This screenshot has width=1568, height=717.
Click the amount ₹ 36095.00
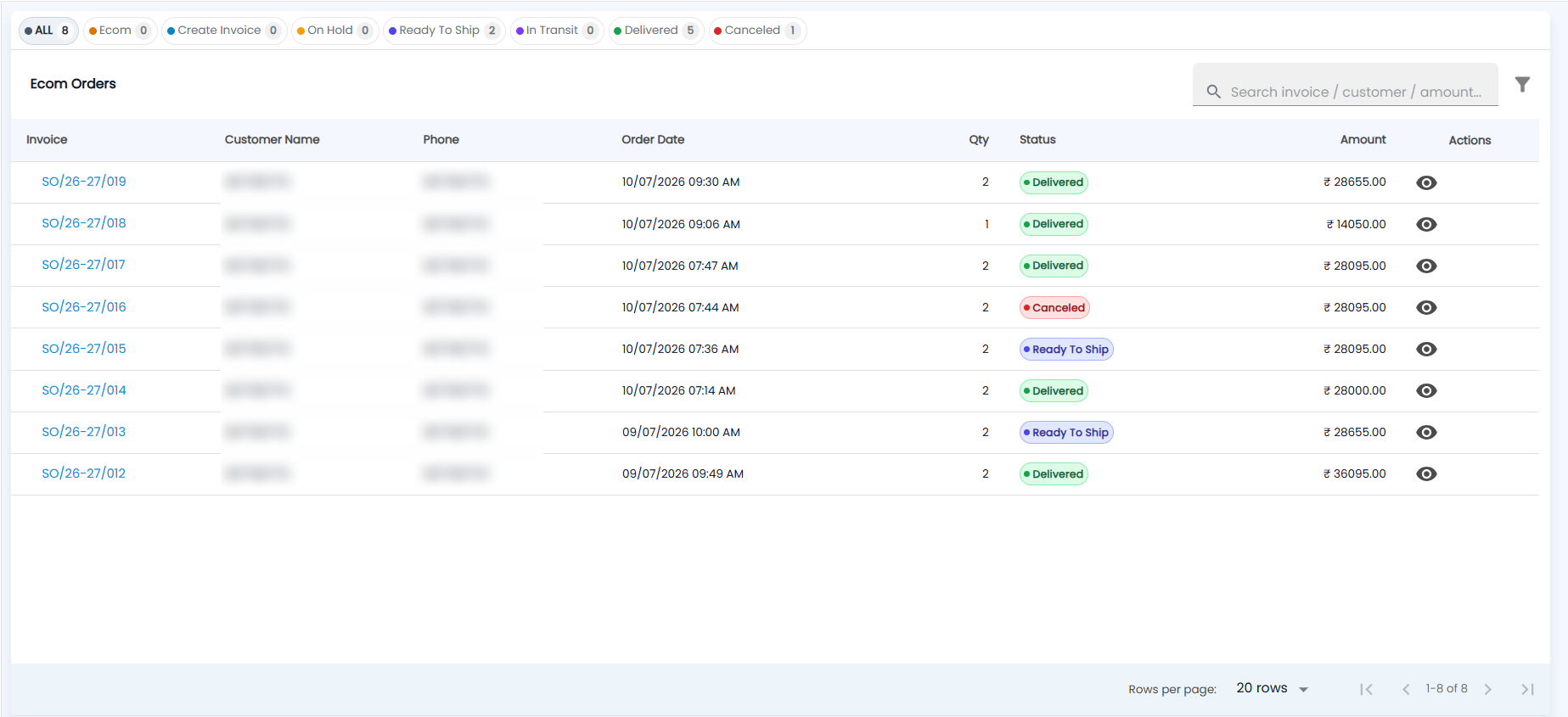(x=1354, y=473)
